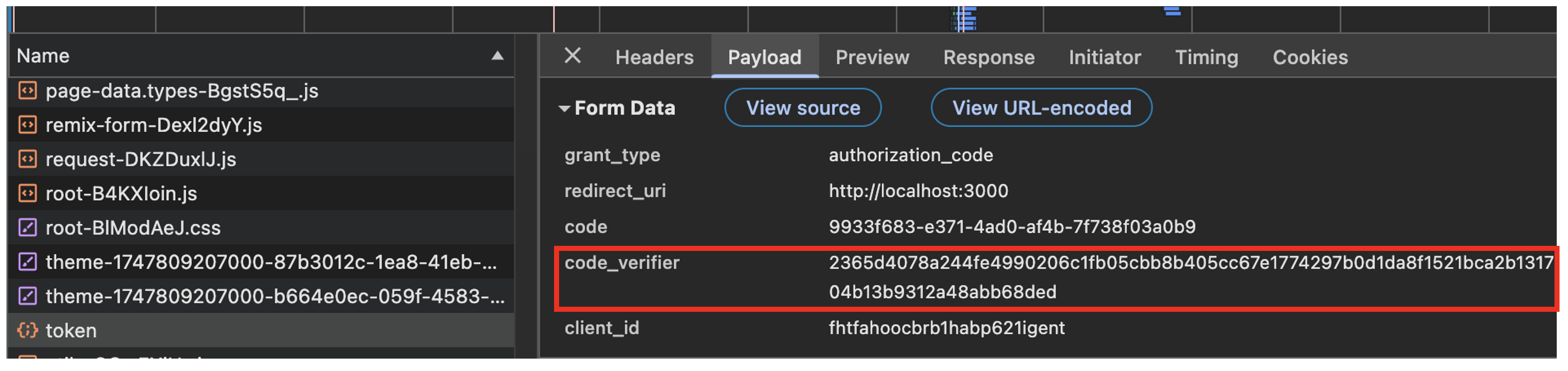Open the Cookies tab

click(x=1310, y=58)
